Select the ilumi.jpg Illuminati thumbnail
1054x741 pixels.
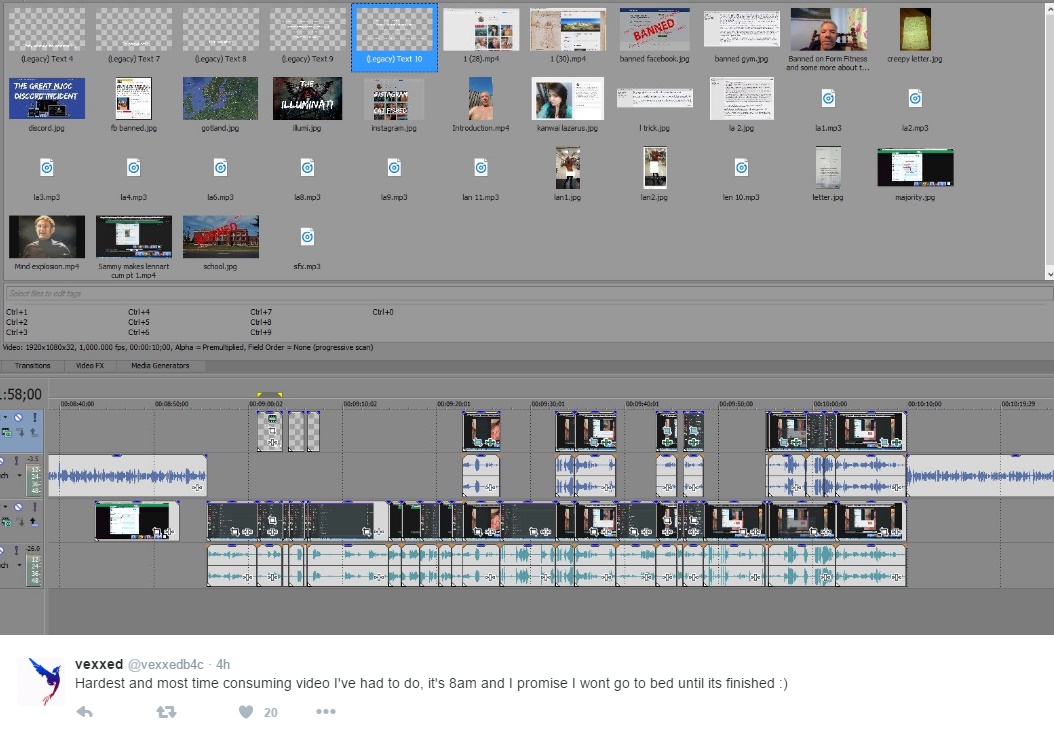coord(307,98)
